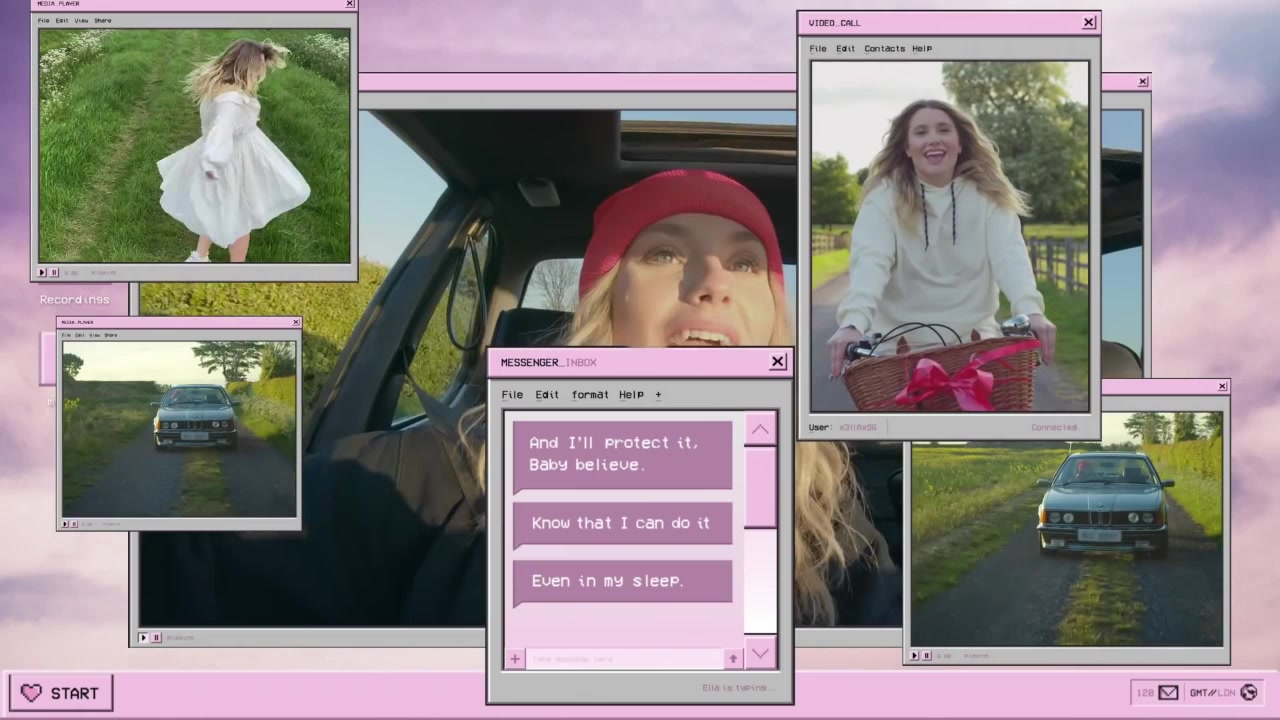Close the car video window below Video Call
Screen dimensions: 1280x720
(1222, 386)
